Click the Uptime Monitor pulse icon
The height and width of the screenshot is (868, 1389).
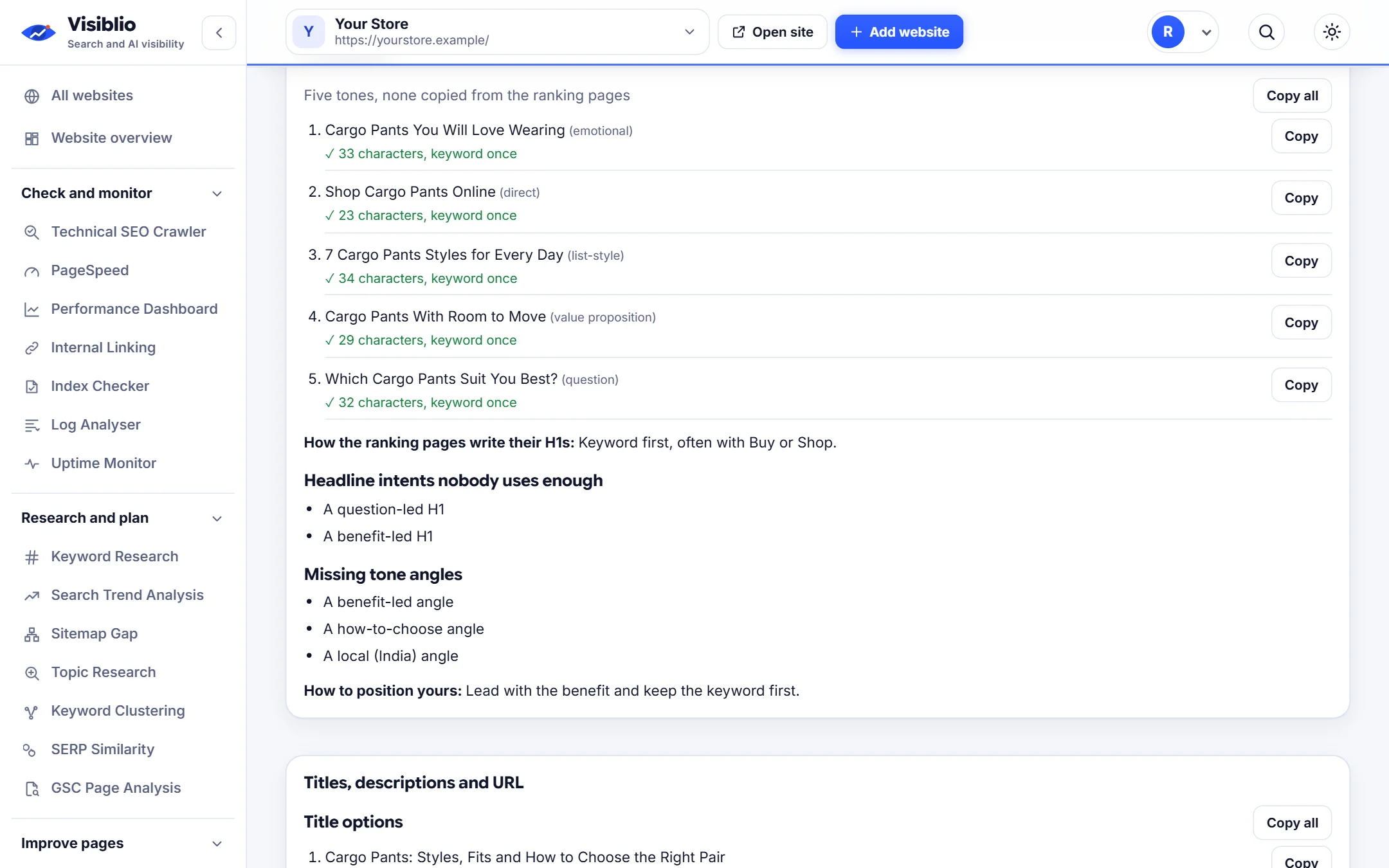[32, 464]
